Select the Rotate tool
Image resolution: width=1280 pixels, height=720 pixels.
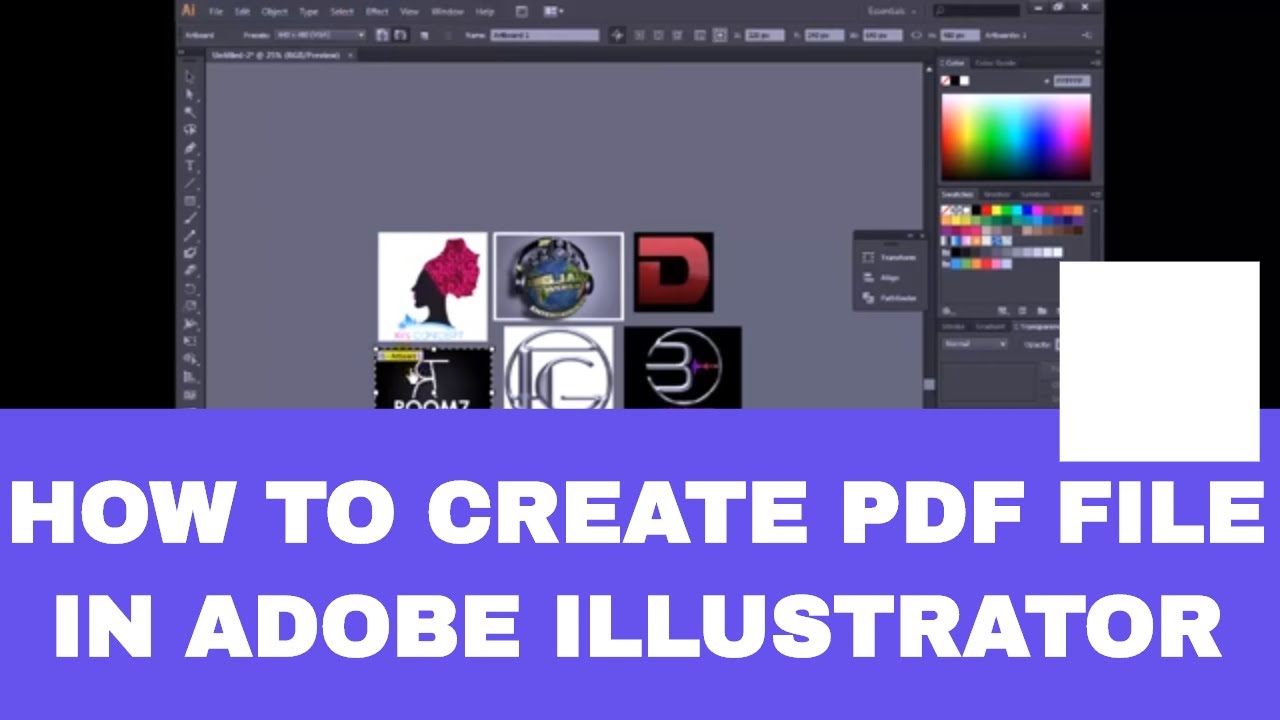coord(190,289)
